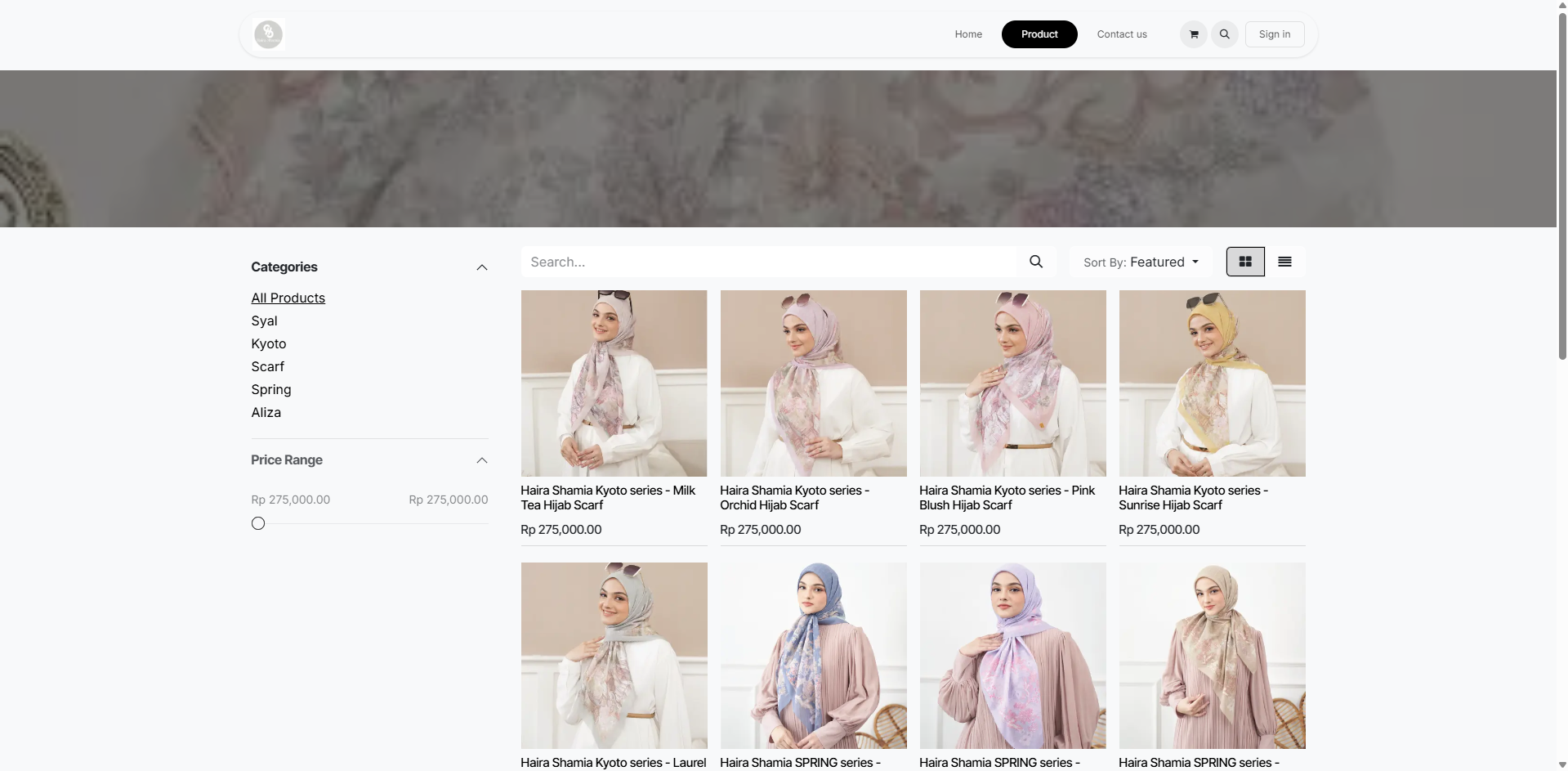Open Kyoto series Orchid title link
Image resolution: width=1568 pixels, height=771 pixels.
794,498
